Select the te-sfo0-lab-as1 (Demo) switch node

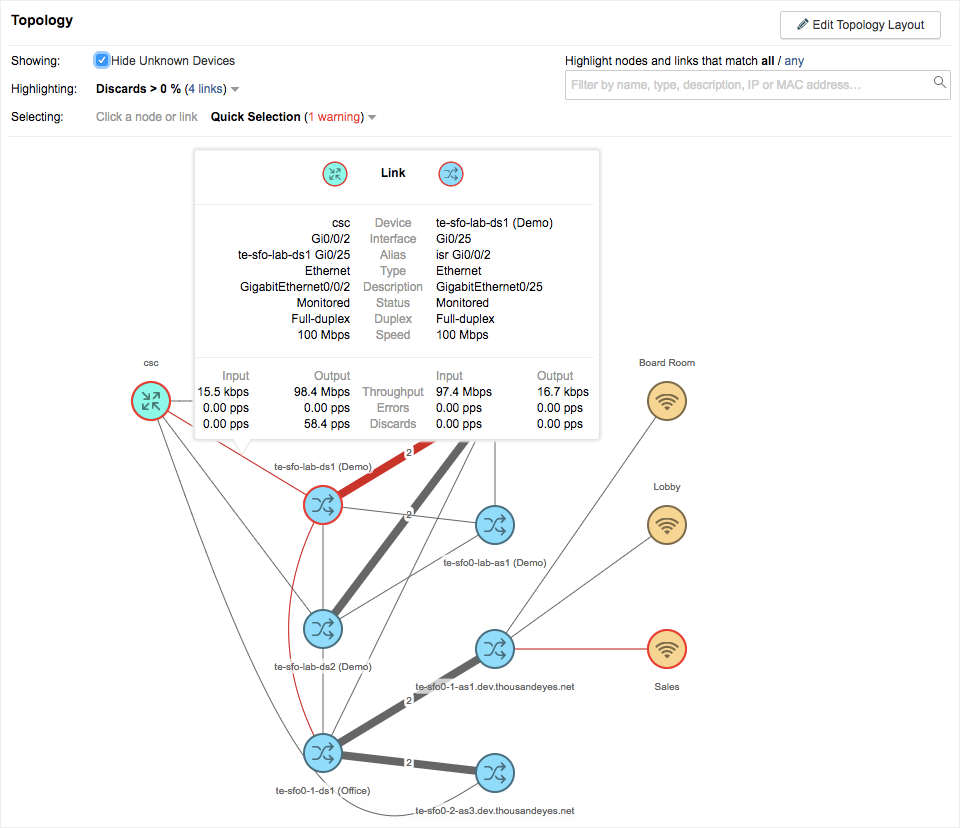[x=494, y=524]
